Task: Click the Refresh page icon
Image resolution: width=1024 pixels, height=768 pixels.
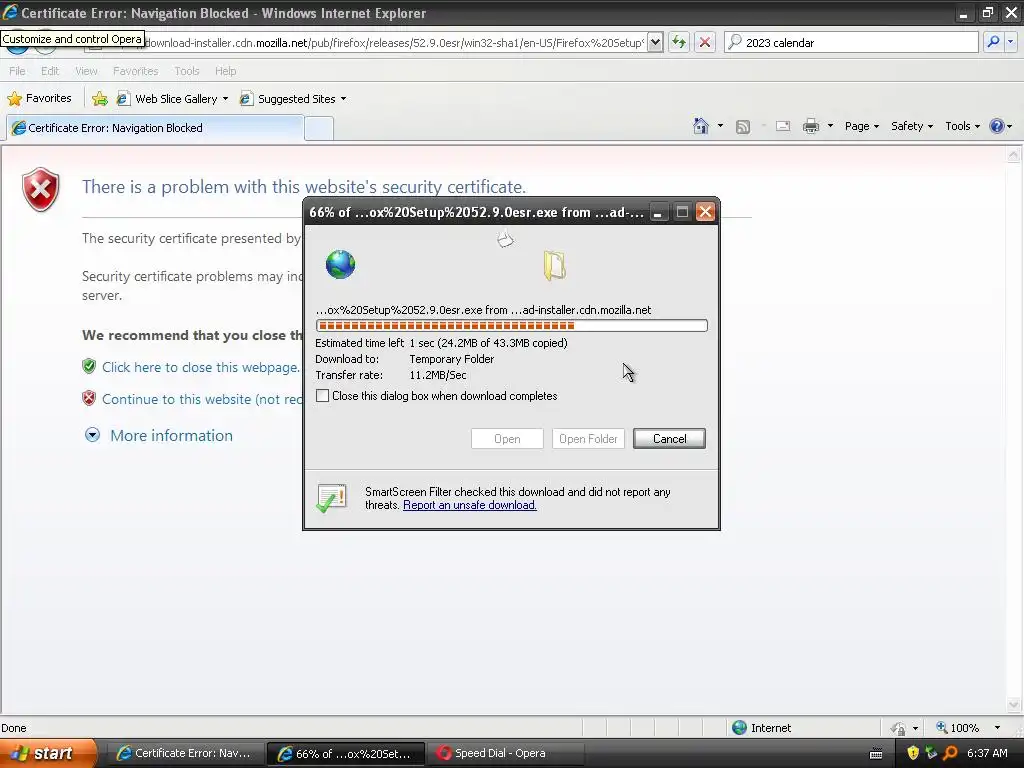Action: (x=679, y=42)
